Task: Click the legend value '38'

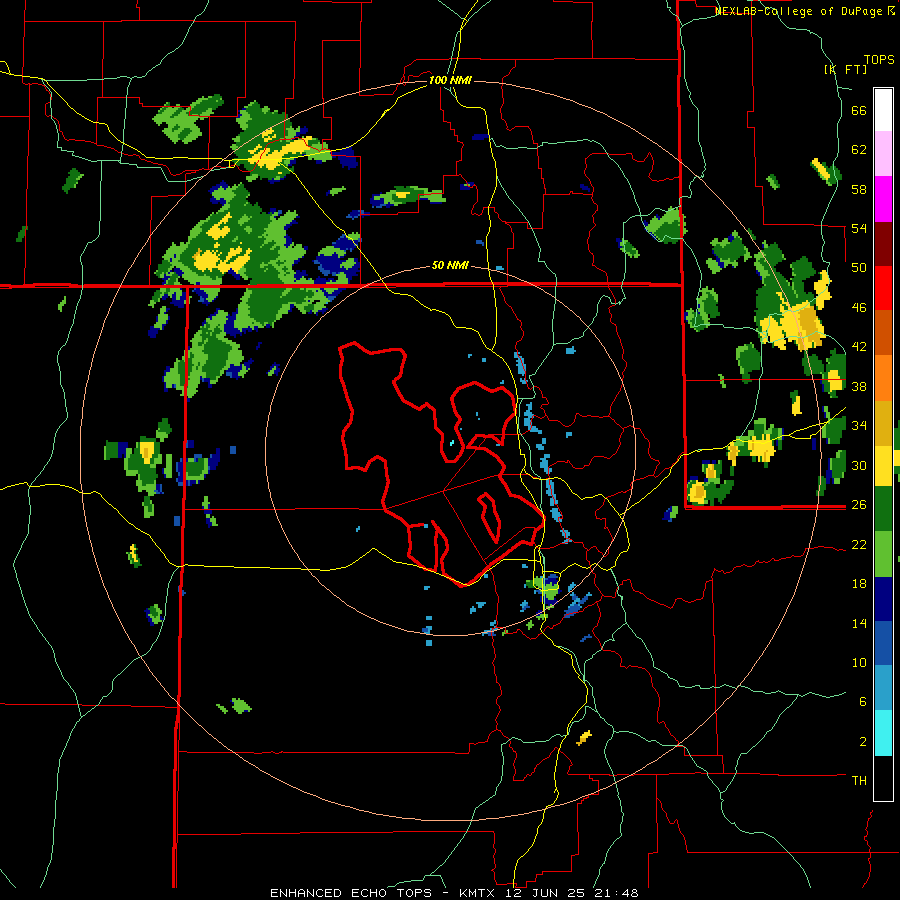Action: coord(859,386)
